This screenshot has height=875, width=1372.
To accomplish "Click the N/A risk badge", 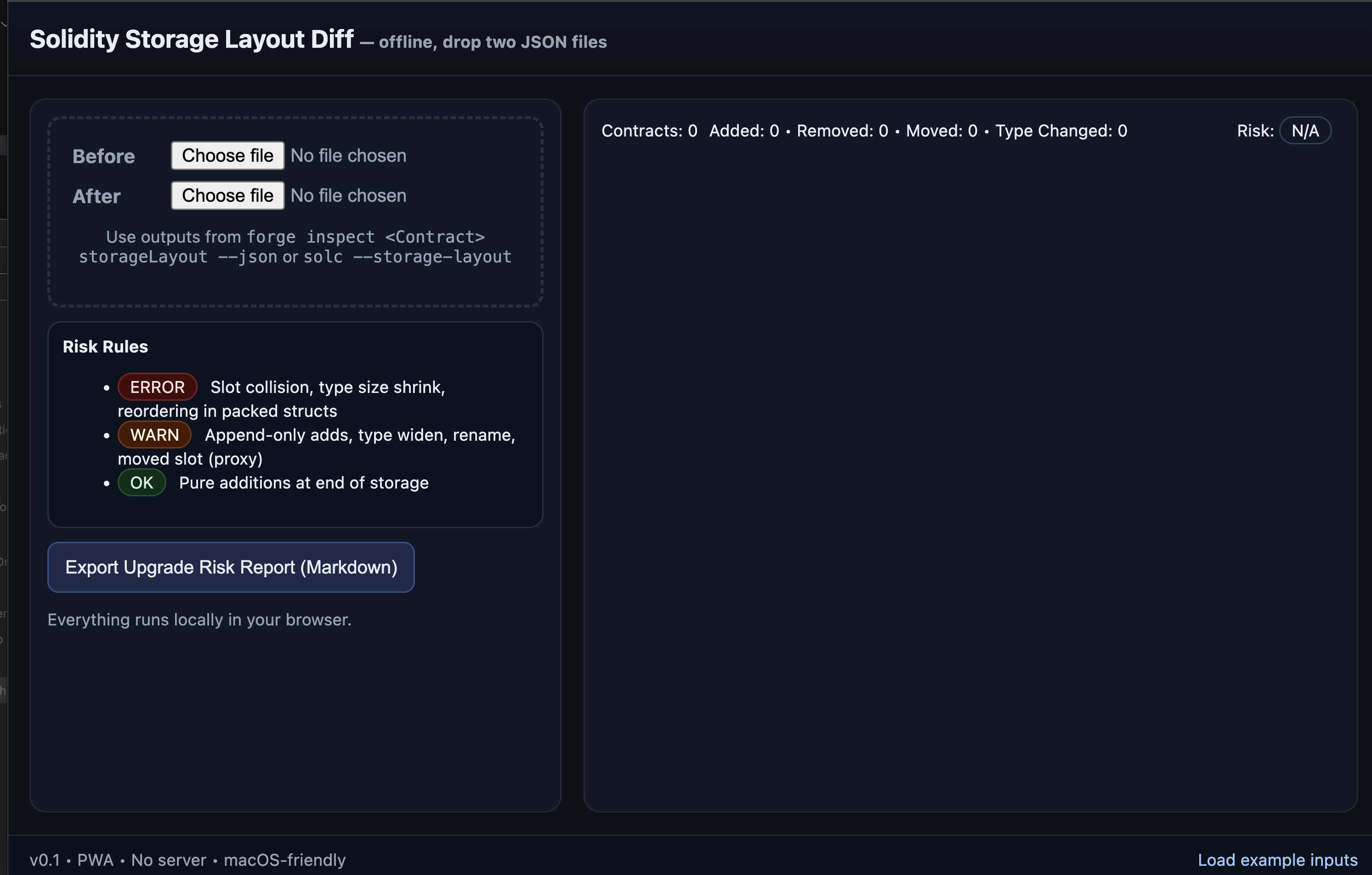I will (1305, 131).
